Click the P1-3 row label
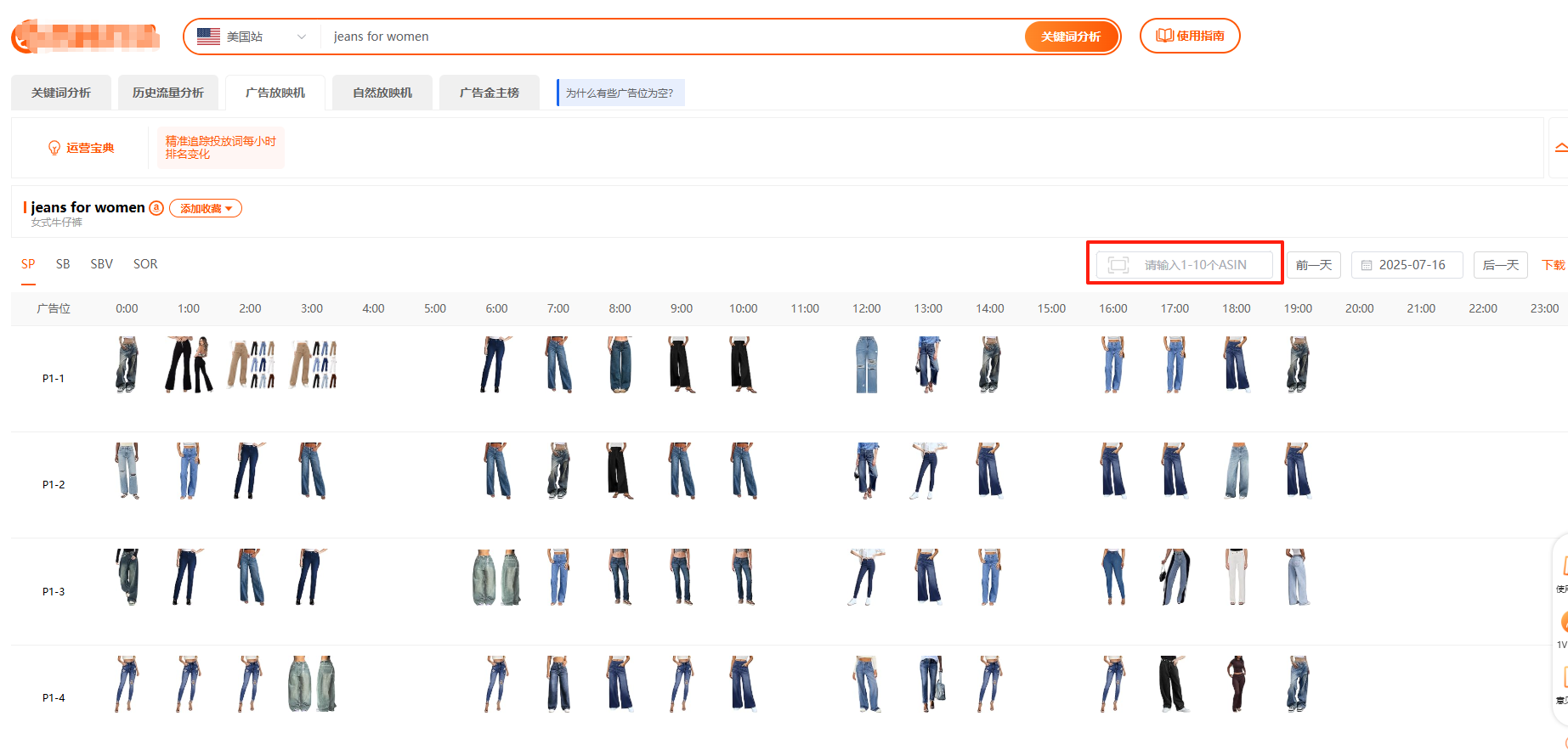 click(54, 592)
